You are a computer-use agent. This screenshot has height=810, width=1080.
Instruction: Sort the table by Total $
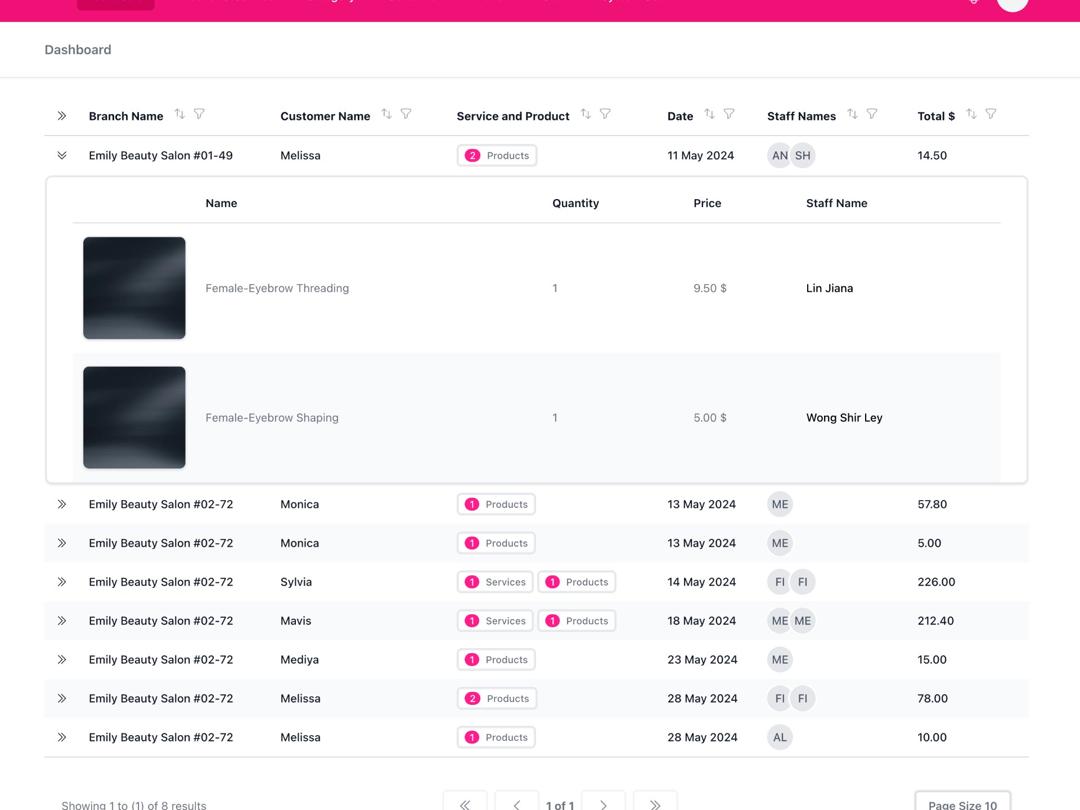point(971,114)
